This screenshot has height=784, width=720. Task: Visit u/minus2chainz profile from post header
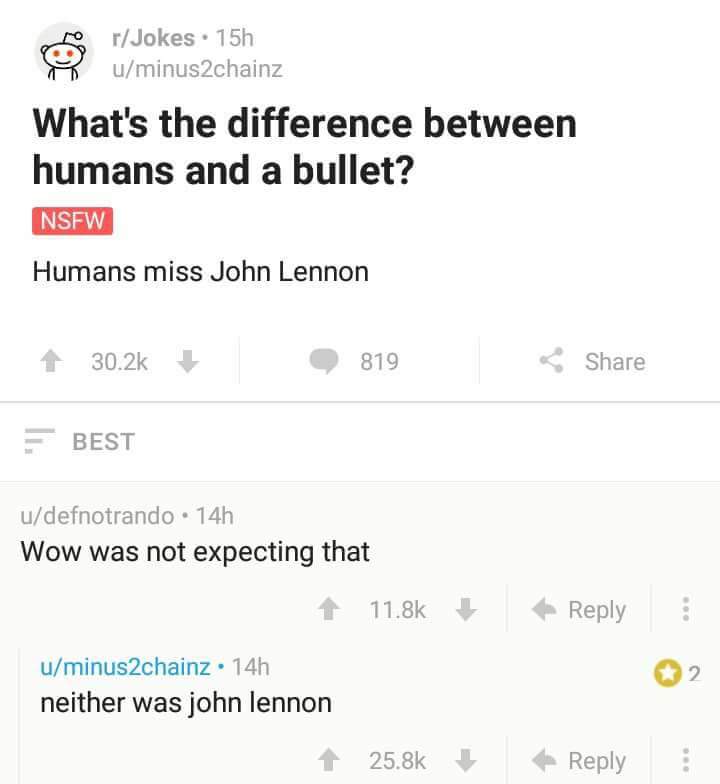pyautogui.click(x=198, y=69)
